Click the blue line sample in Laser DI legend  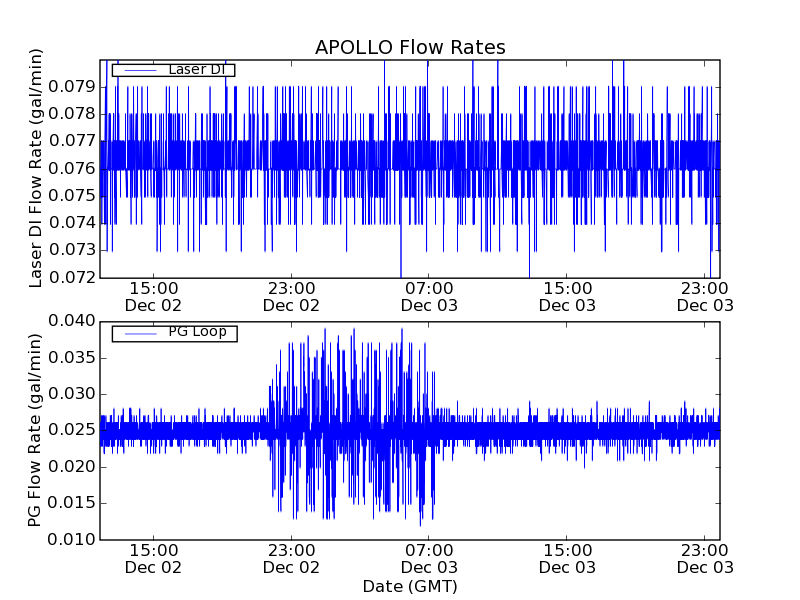pyautogui.click(x=139, y=70)
